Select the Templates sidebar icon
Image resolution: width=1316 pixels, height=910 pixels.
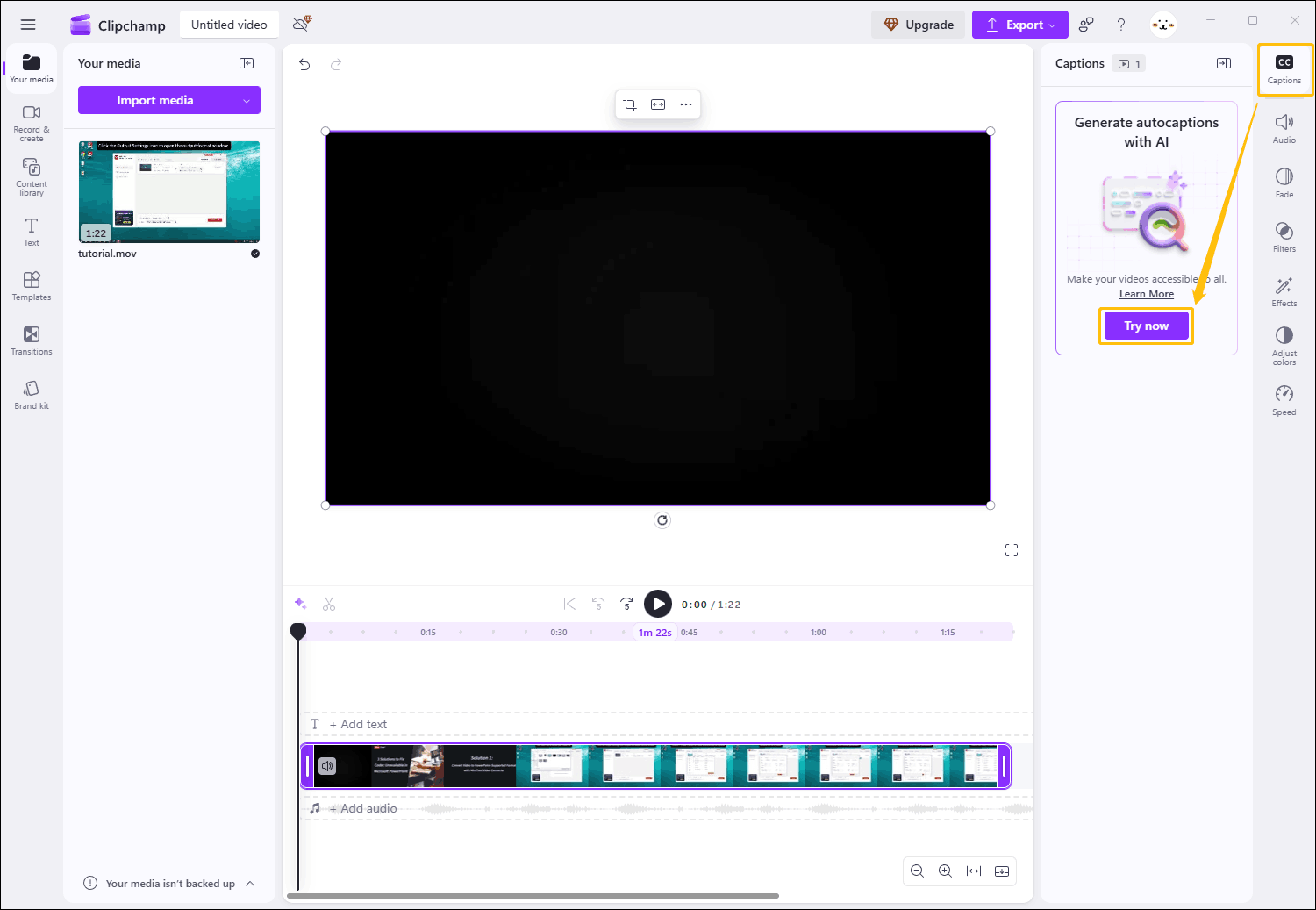31,285
